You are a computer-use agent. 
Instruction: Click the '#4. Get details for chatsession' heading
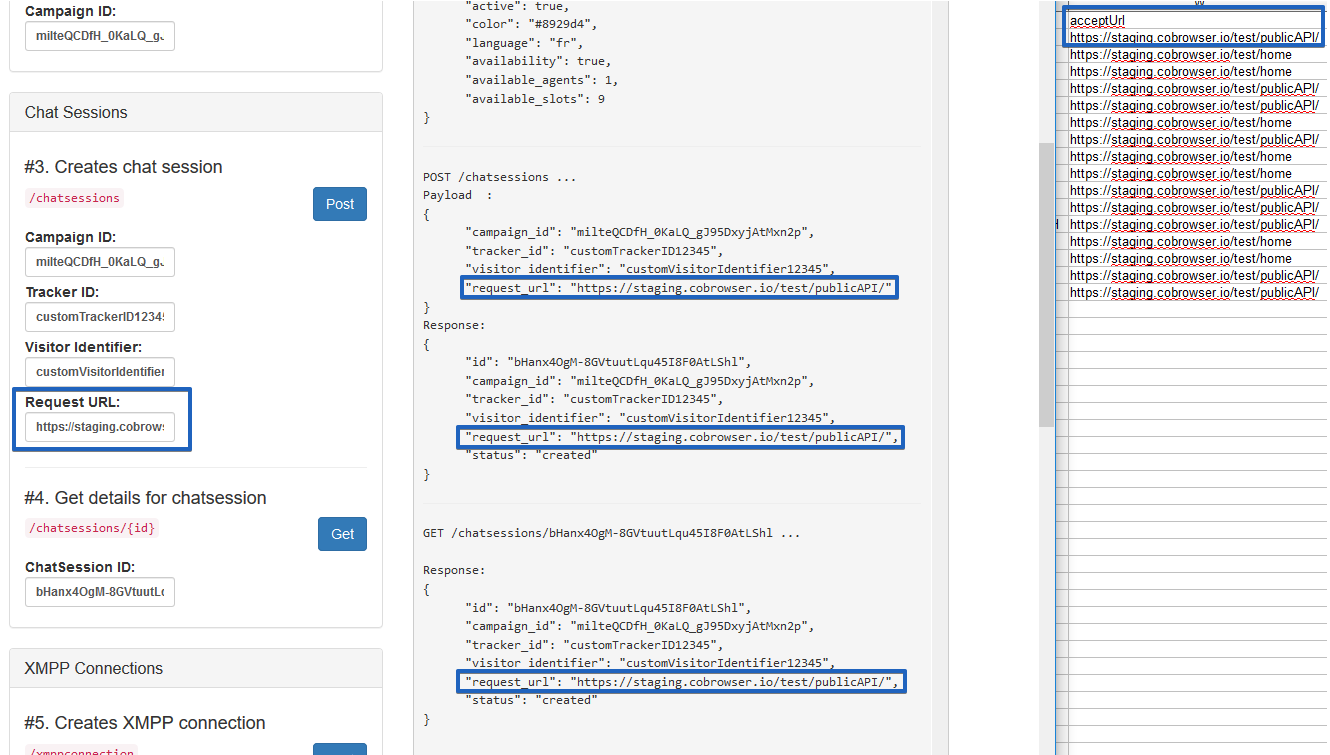click(x=146, y=497)
